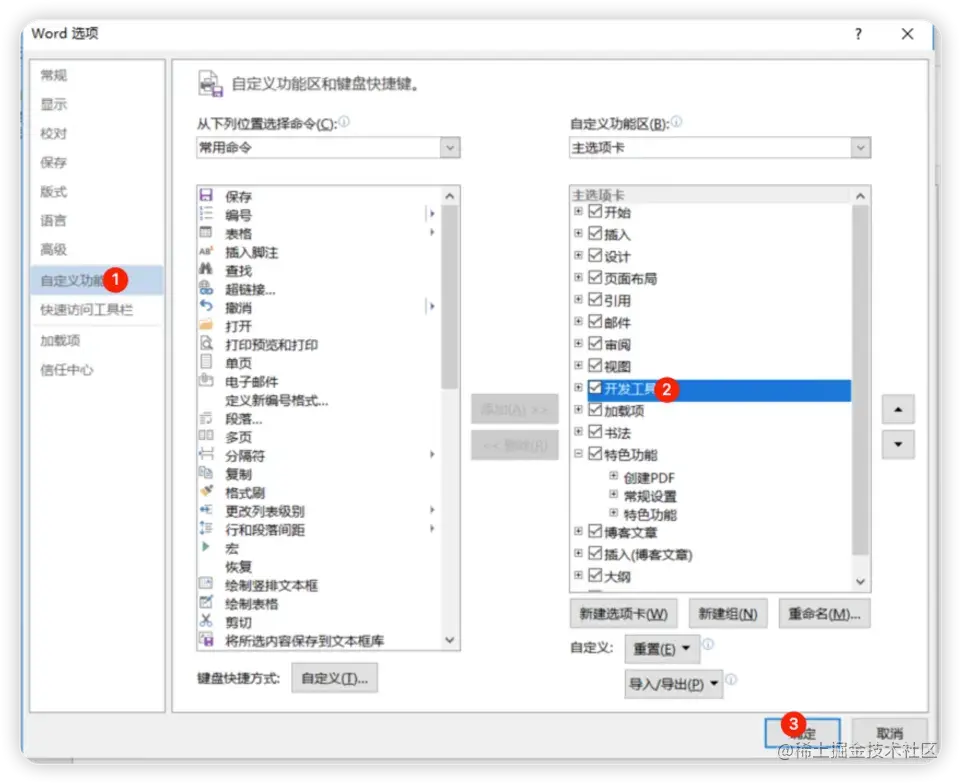Toggle the 开发工具 checkbox

(595, 388)
